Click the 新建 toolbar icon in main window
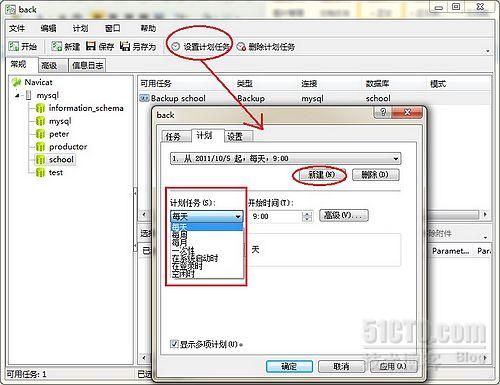The image size is (500, 385). pyautogui.click(x=57, y=46)
